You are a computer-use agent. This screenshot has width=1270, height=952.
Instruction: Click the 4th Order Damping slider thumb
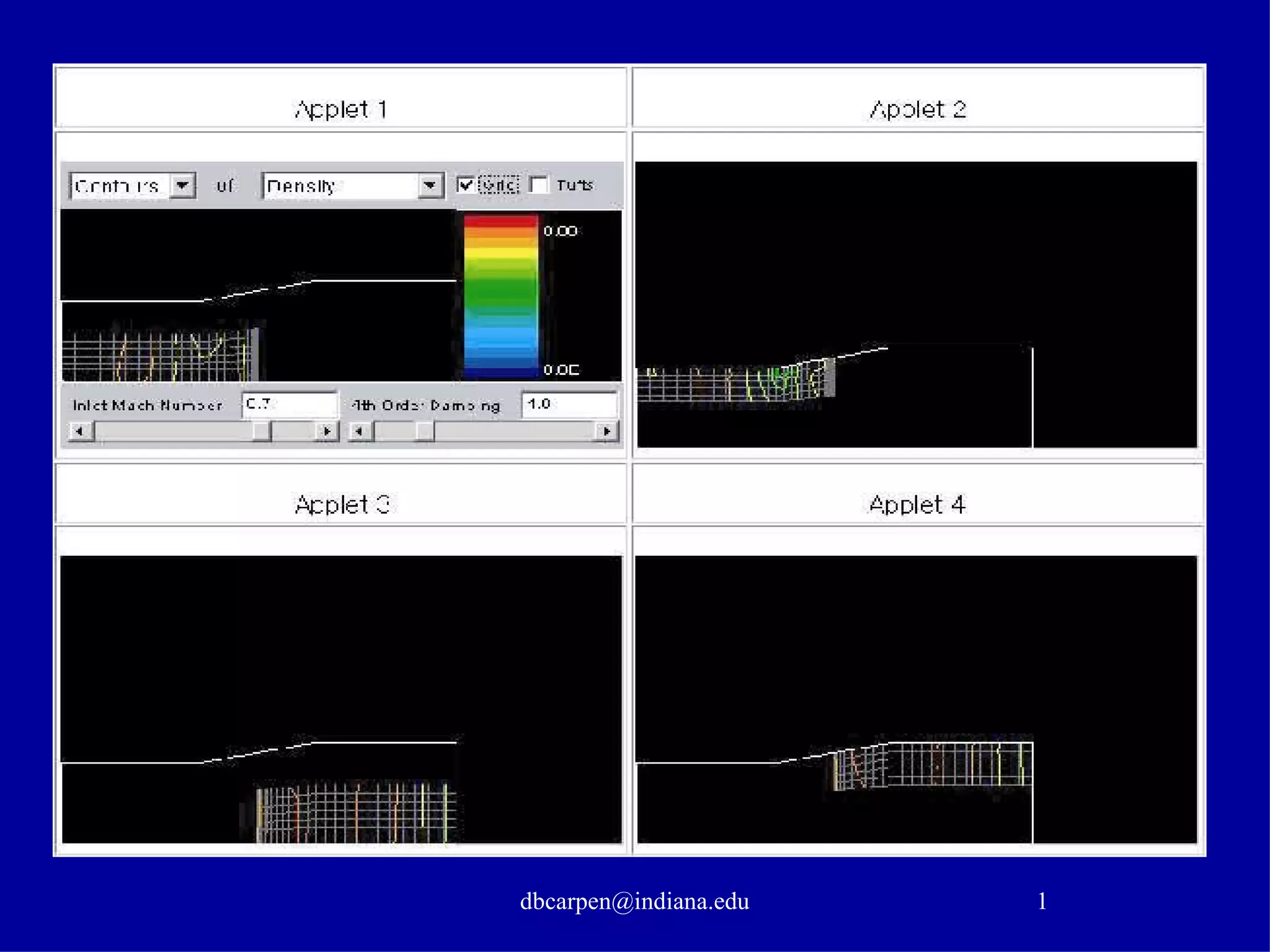tap(424, 431)
